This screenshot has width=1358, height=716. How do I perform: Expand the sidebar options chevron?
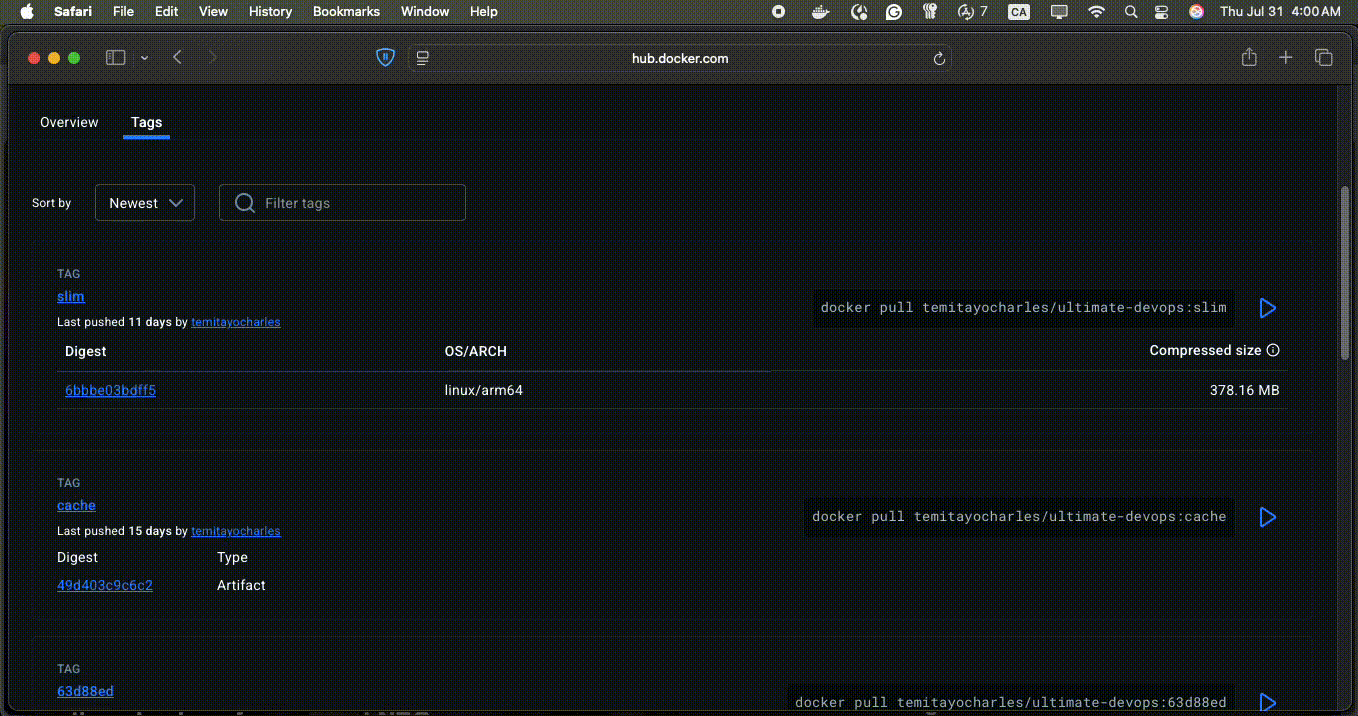point(144,58)
